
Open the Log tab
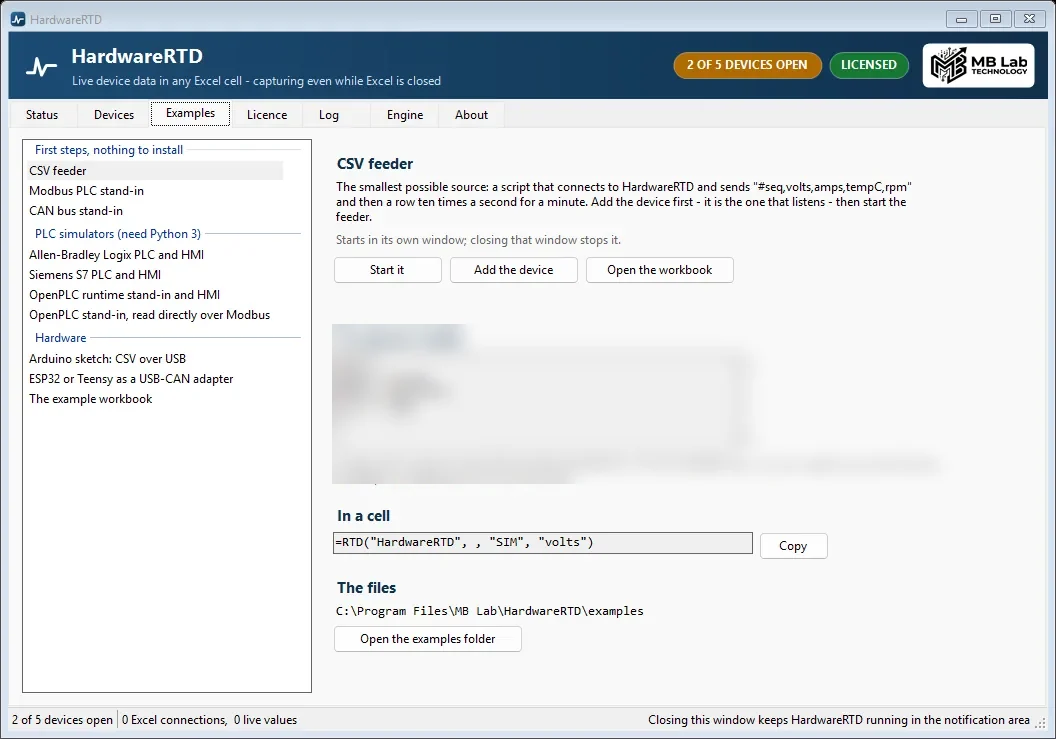(x=329, y=115)
